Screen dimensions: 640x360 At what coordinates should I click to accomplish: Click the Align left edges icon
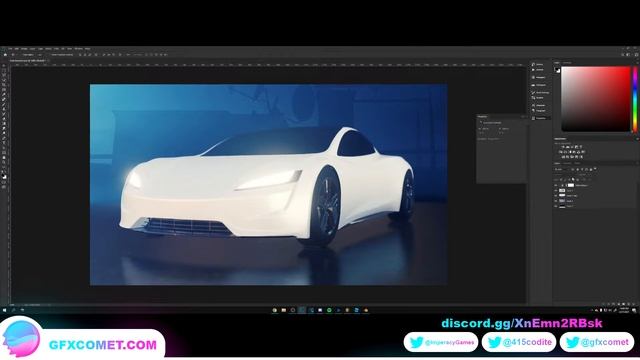(80, 54)
